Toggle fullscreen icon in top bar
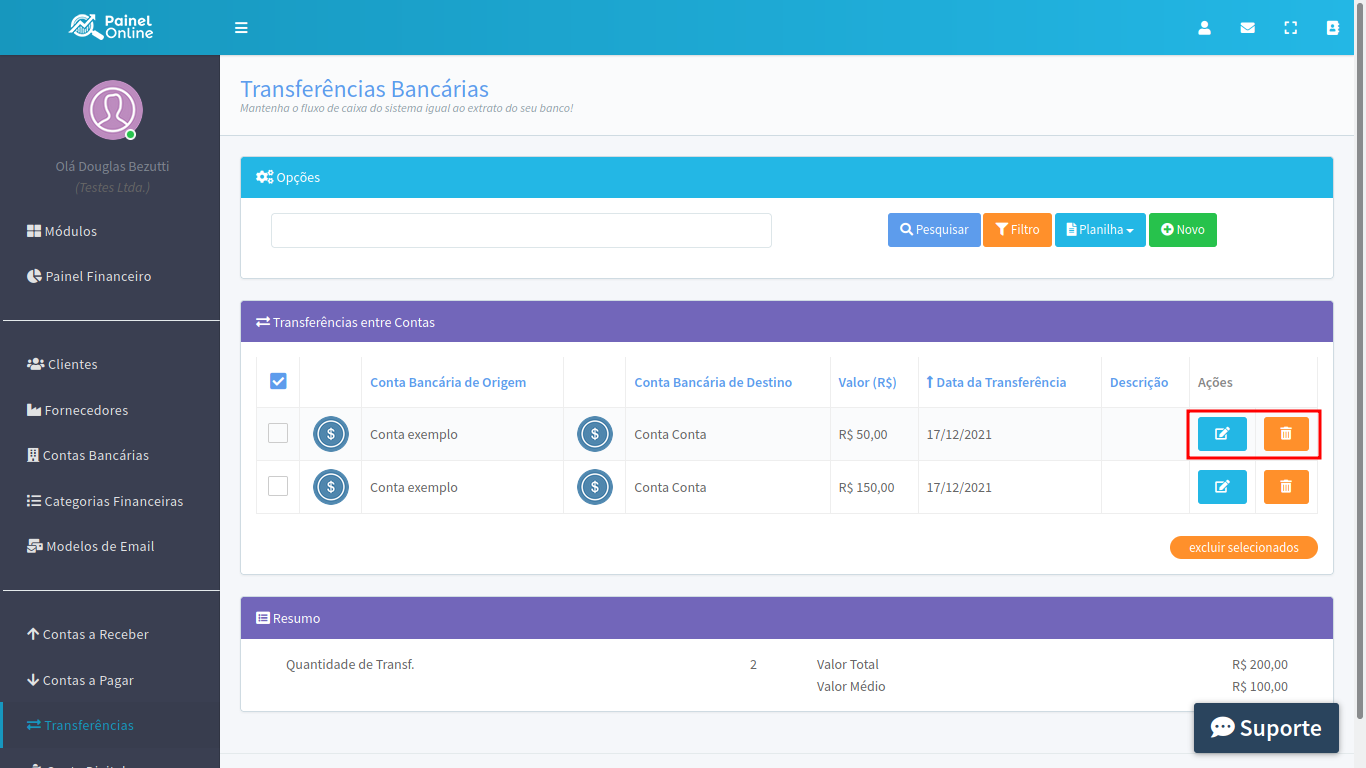The width and height of the screenshot is (1366, 768). coord(1291,28)
